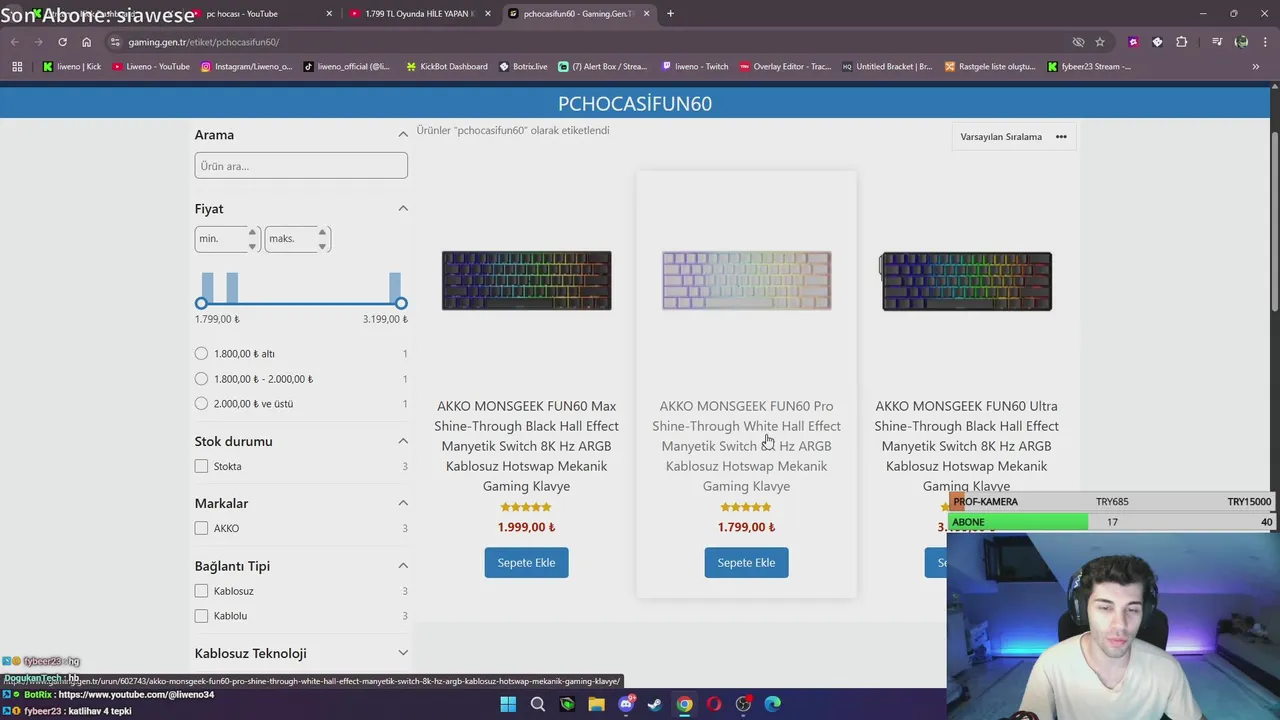Viewport: 1280px width, 720px height.
Task: Open the FUN60 Max Black product title link
Action: (x=526, y=446)
